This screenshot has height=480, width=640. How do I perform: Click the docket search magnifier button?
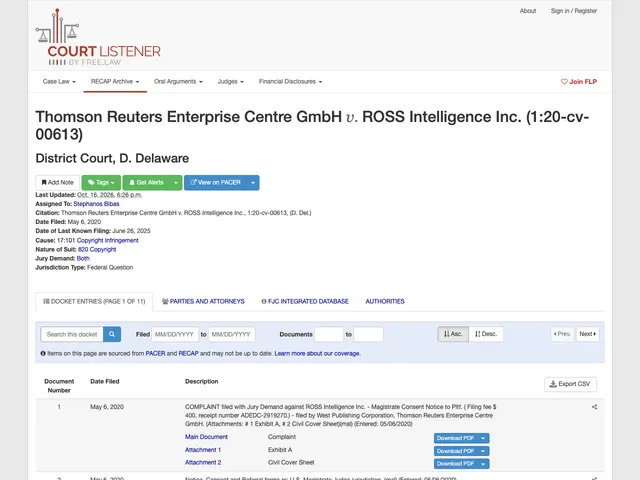[112, 334]
